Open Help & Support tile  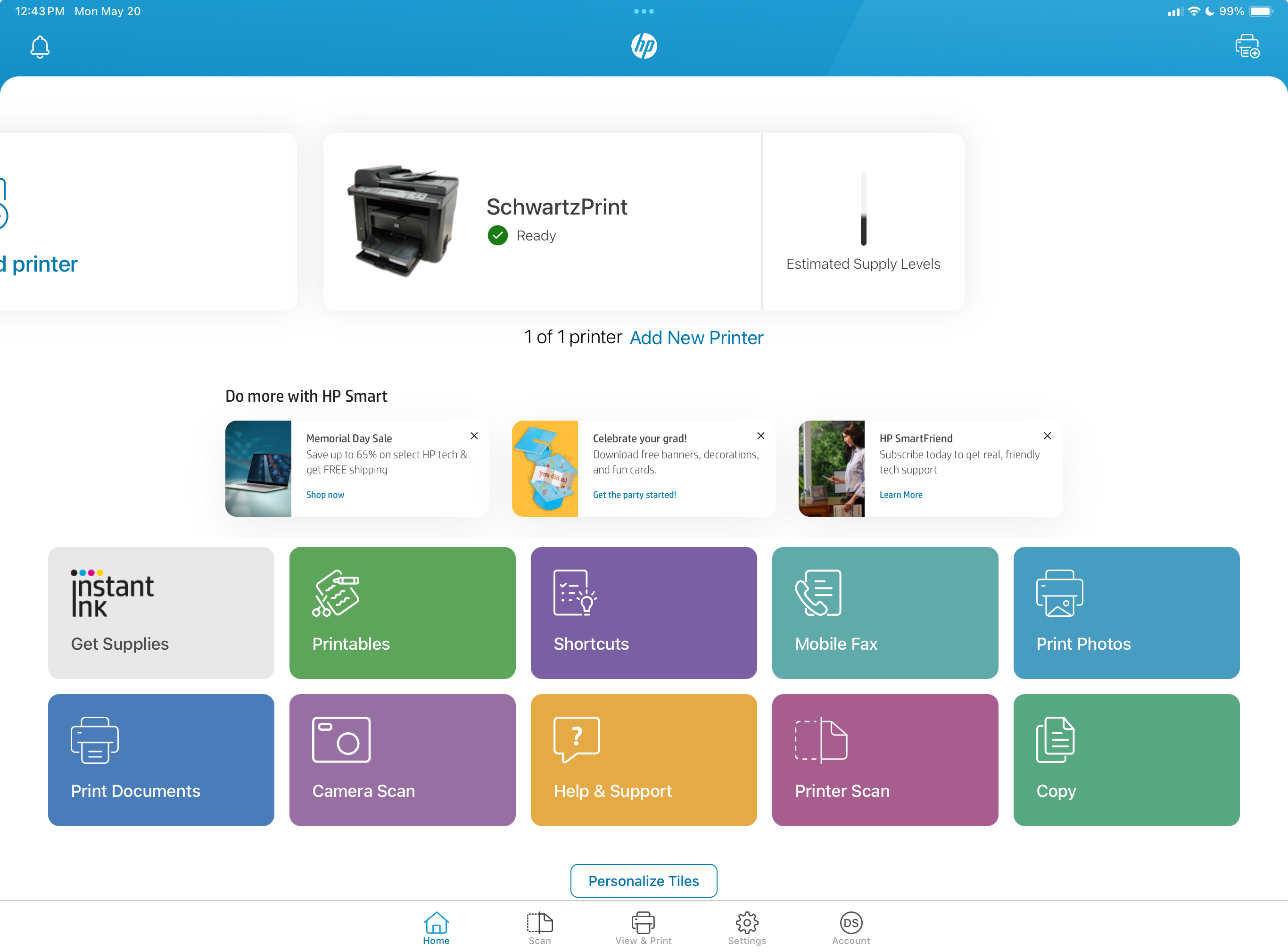click(x=643, y=759)
